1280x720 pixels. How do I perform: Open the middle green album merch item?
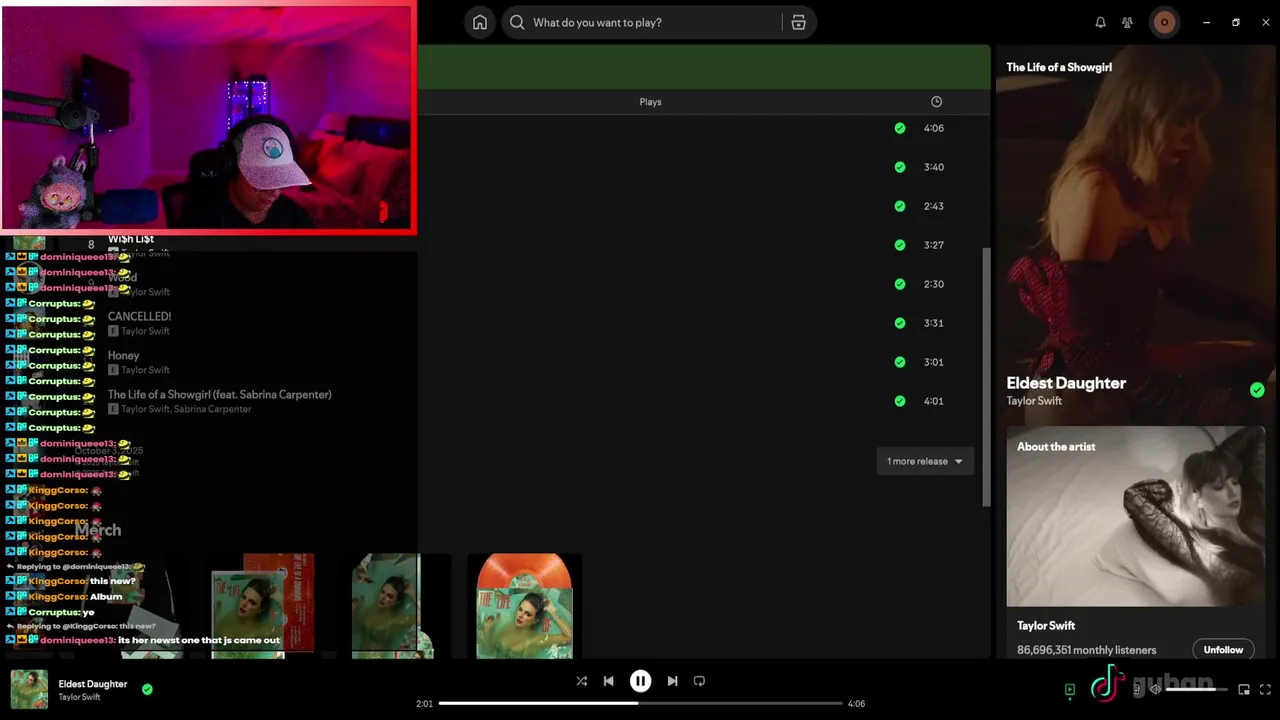click(x=392, y=606)
